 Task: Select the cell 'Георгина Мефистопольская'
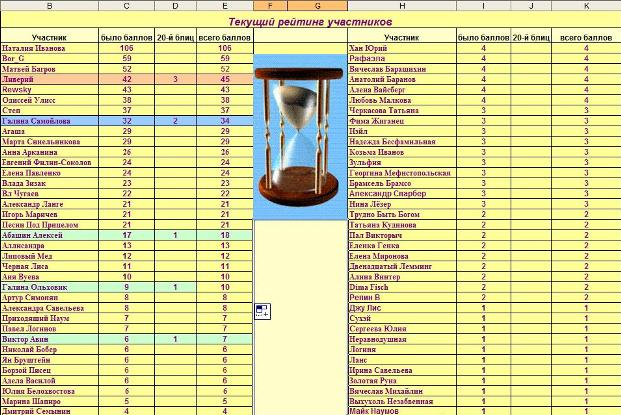[402, 173]
